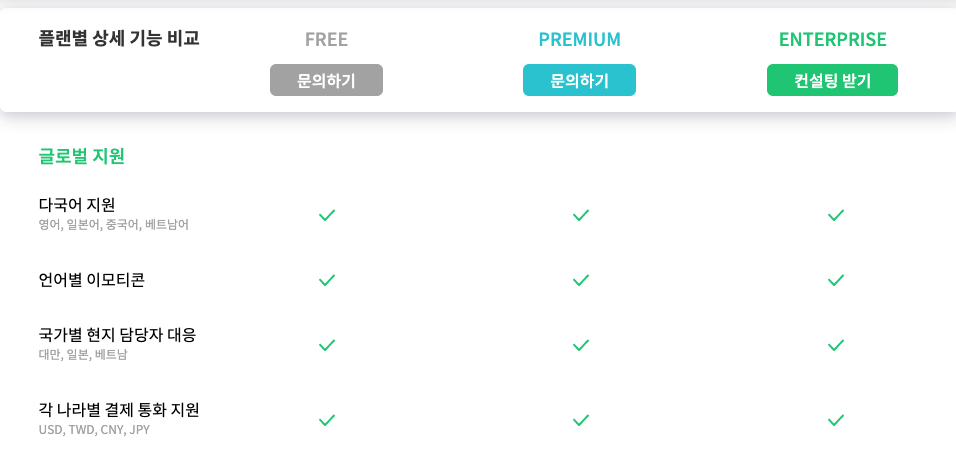The image size is (956, 464).
Task: Click the PREMIUM checkmark for 언어별 이모티콘
Action: pyautogui.click(x=580, y=280)
